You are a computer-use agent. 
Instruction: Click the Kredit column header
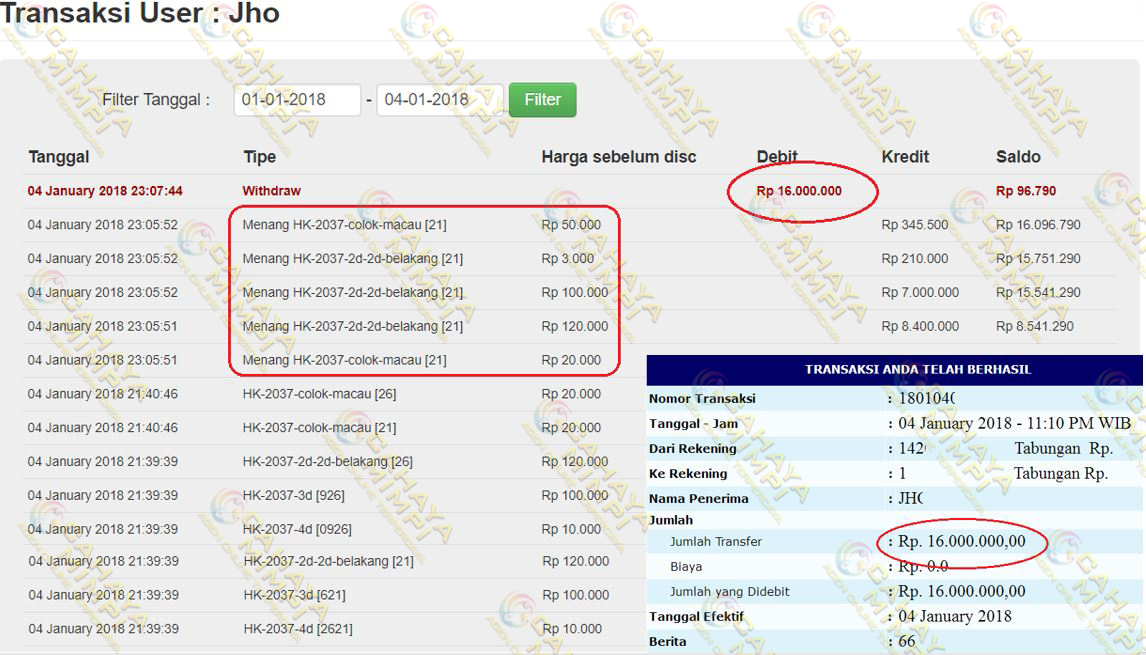[905, 157]
